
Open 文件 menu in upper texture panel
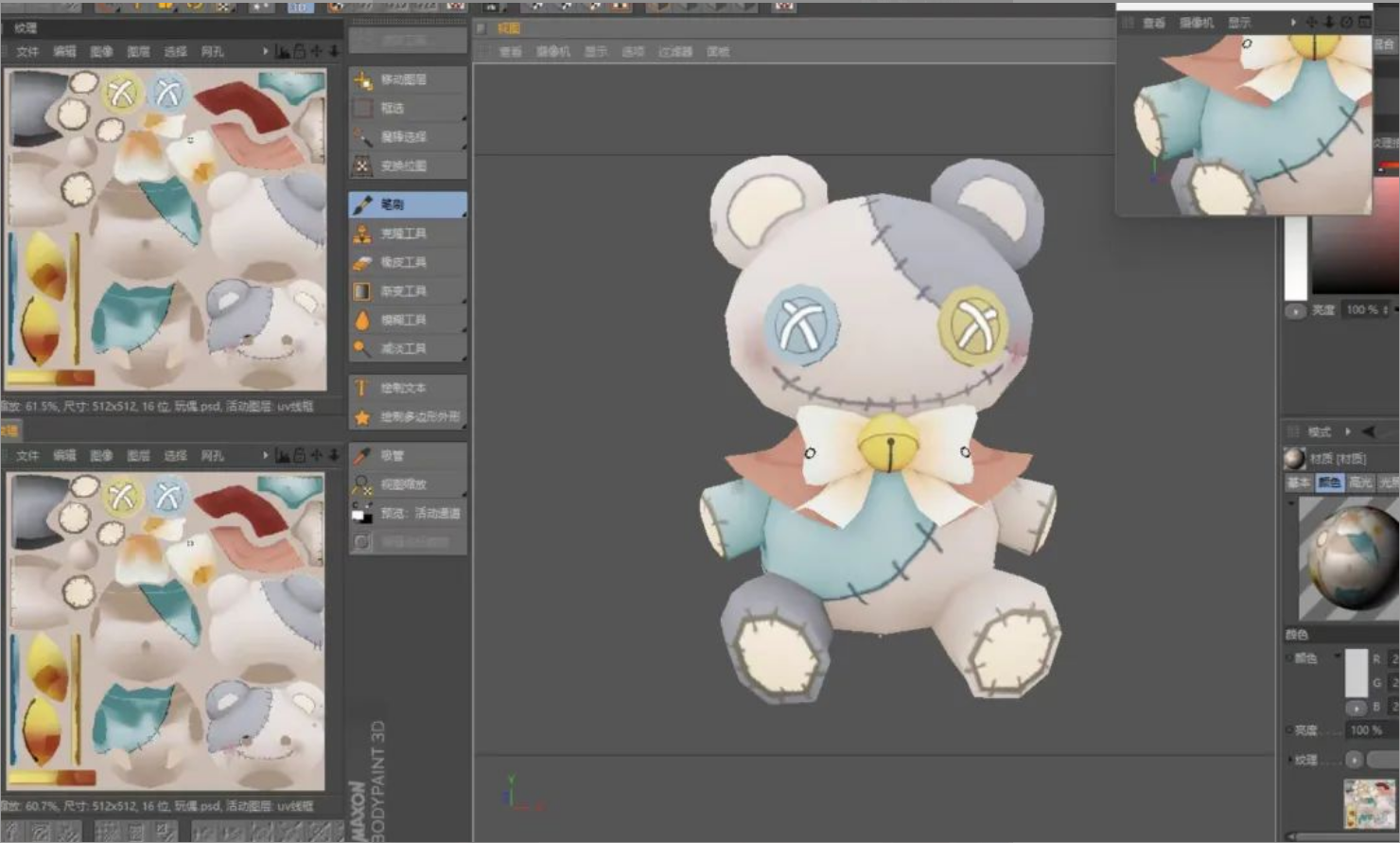tap(27, 51)
